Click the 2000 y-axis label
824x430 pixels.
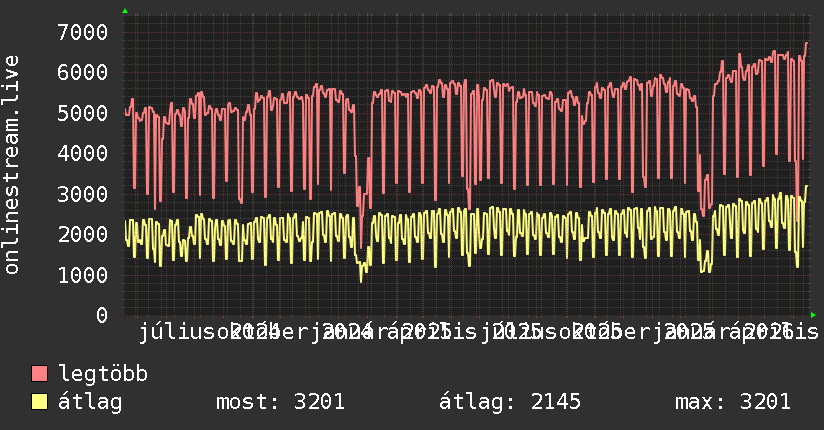[x=83, y=234]
